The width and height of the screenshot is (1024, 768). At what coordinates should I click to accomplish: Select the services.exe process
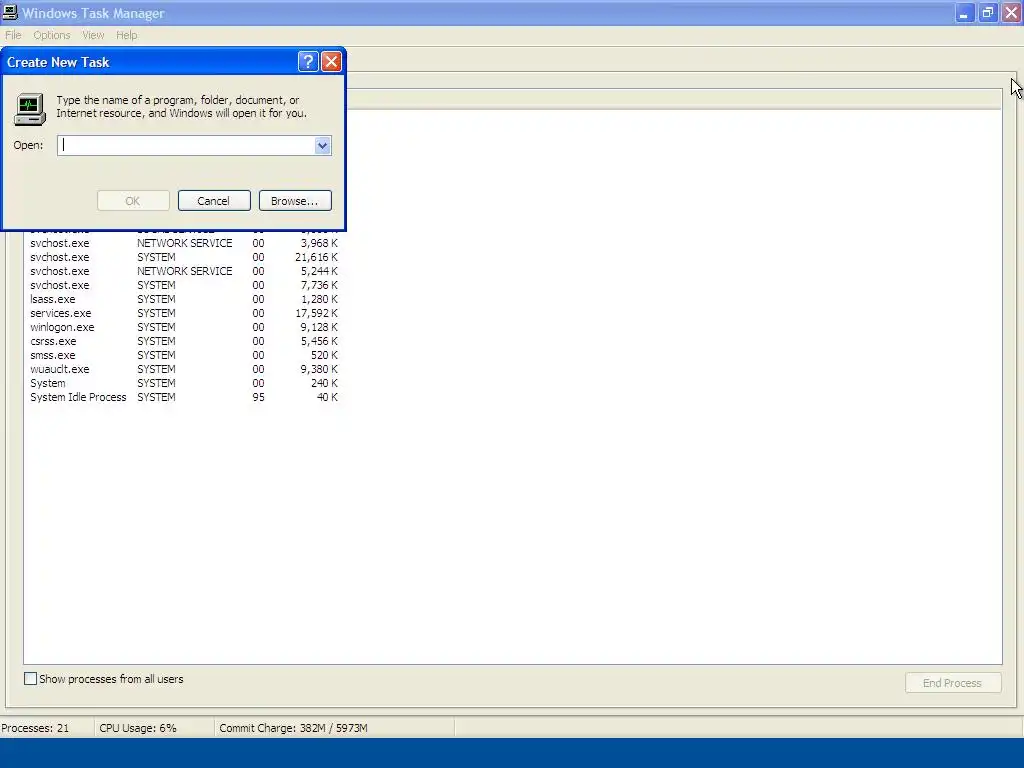(x=184, y=313)
